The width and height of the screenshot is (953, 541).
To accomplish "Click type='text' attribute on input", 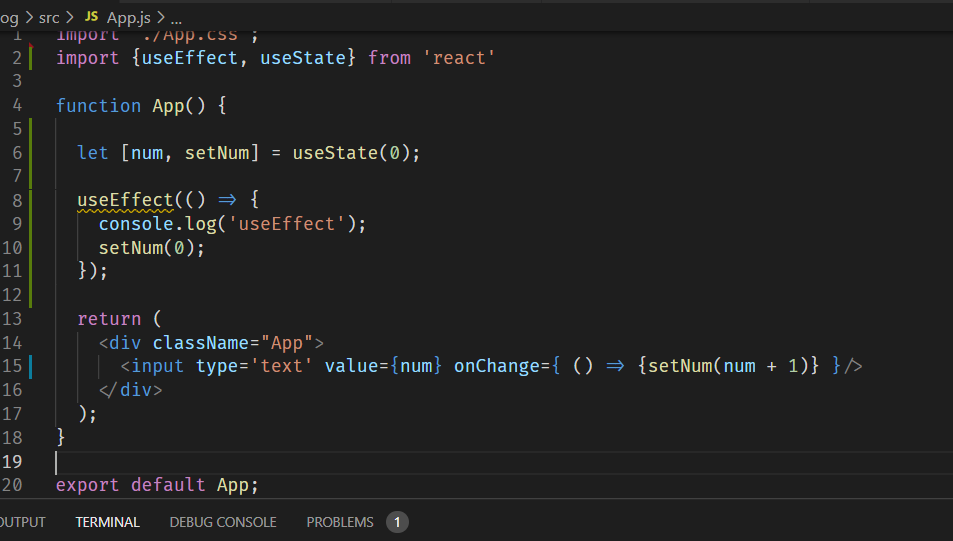I will [254, 366].
